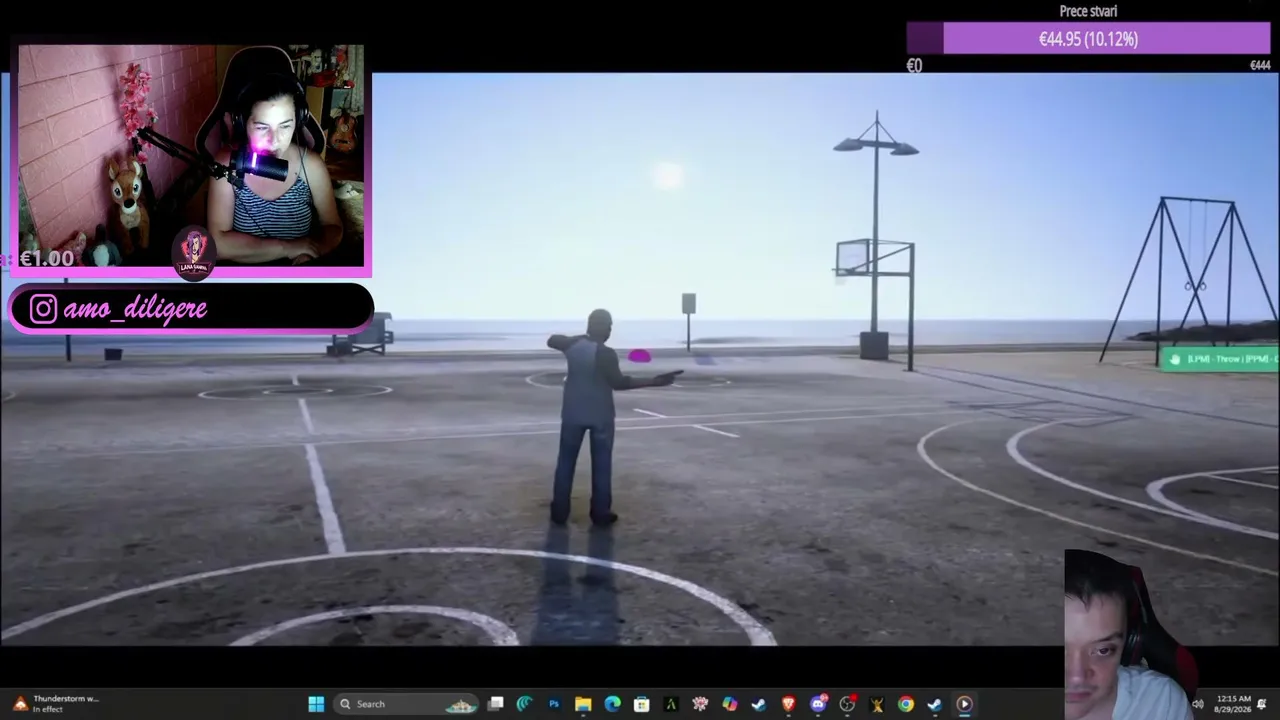
Task: Click the €0 goal start label
Action: click(x=914, y=66)
